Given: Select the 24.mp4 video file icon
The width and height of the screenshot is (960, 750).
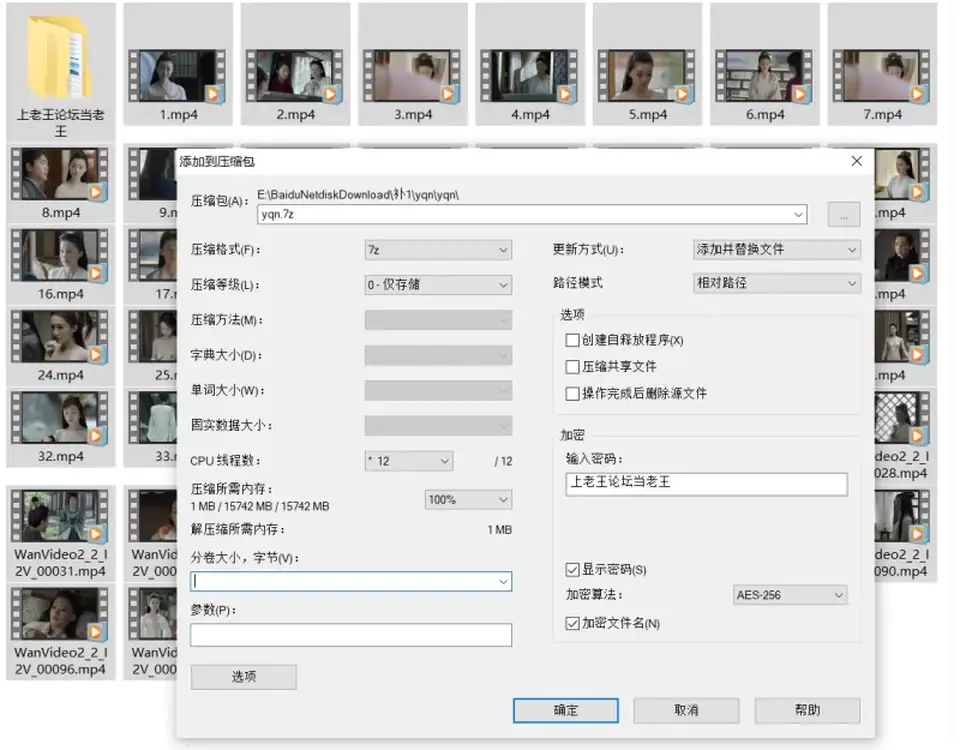Looking at the screenshot, I should pos(60,337).
